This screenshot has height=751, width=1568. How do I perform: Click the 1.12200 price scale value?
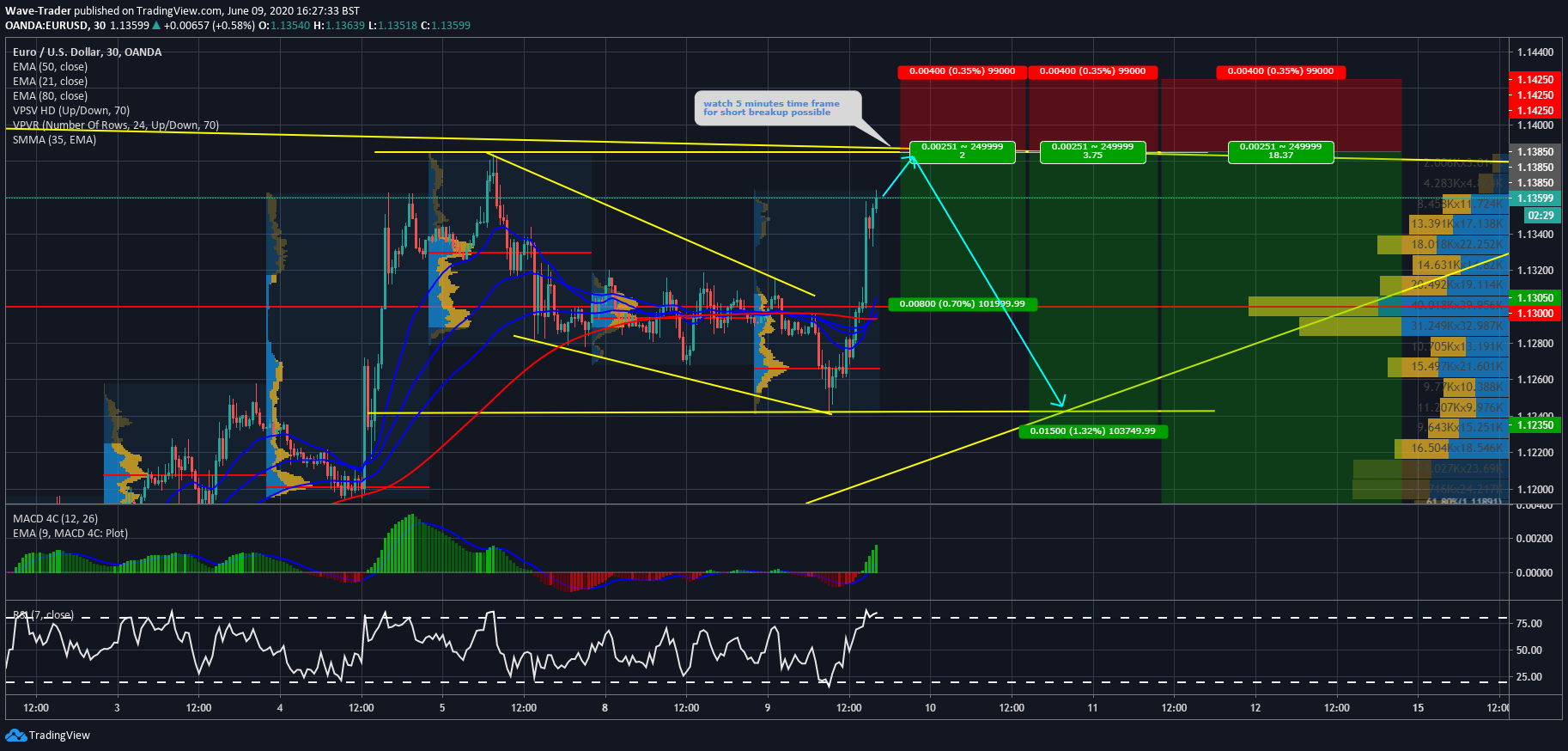click(x=1535, y=453)
